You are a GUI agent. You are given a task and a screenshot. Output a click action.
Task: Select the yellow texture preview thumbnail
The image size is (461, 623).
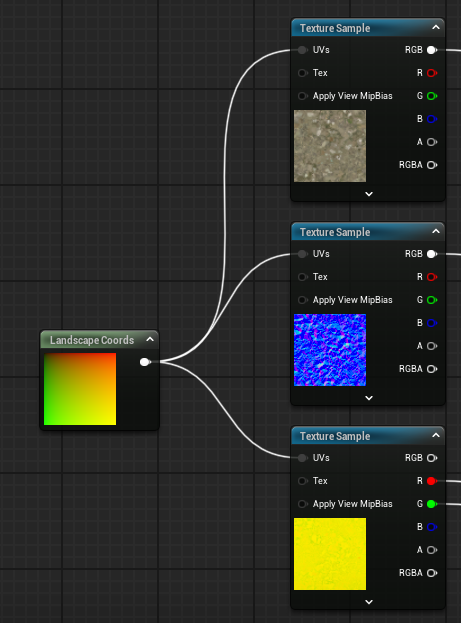pos(330,554)
